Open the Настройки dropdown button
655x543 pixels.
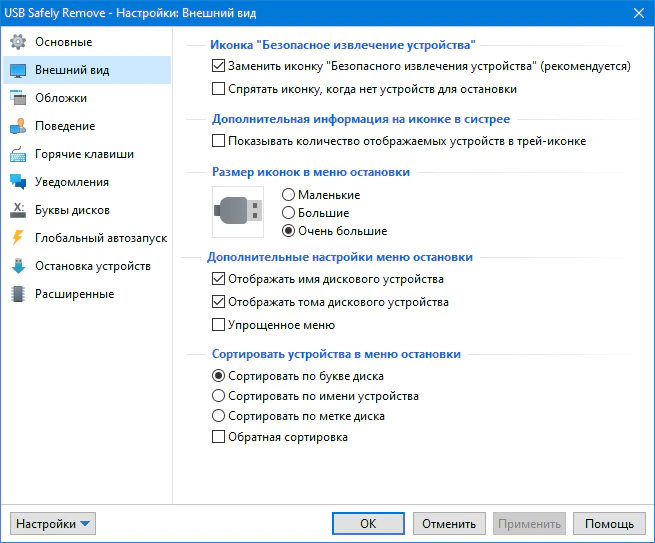click(54, 524)
